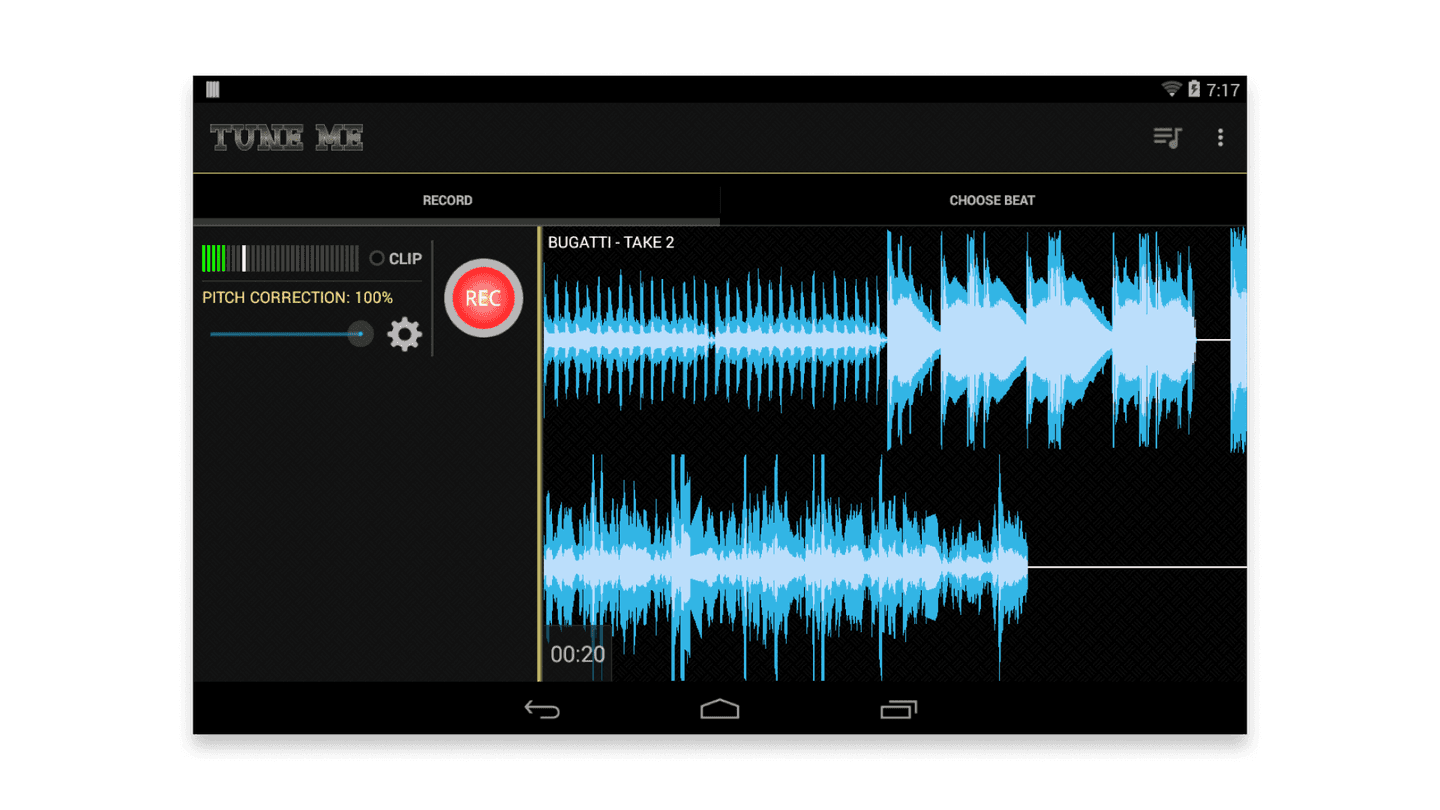The image size is (1440, 810).
Task: Switch to the CHOOSE BEAT tab
Action: (x=992, y=200)
